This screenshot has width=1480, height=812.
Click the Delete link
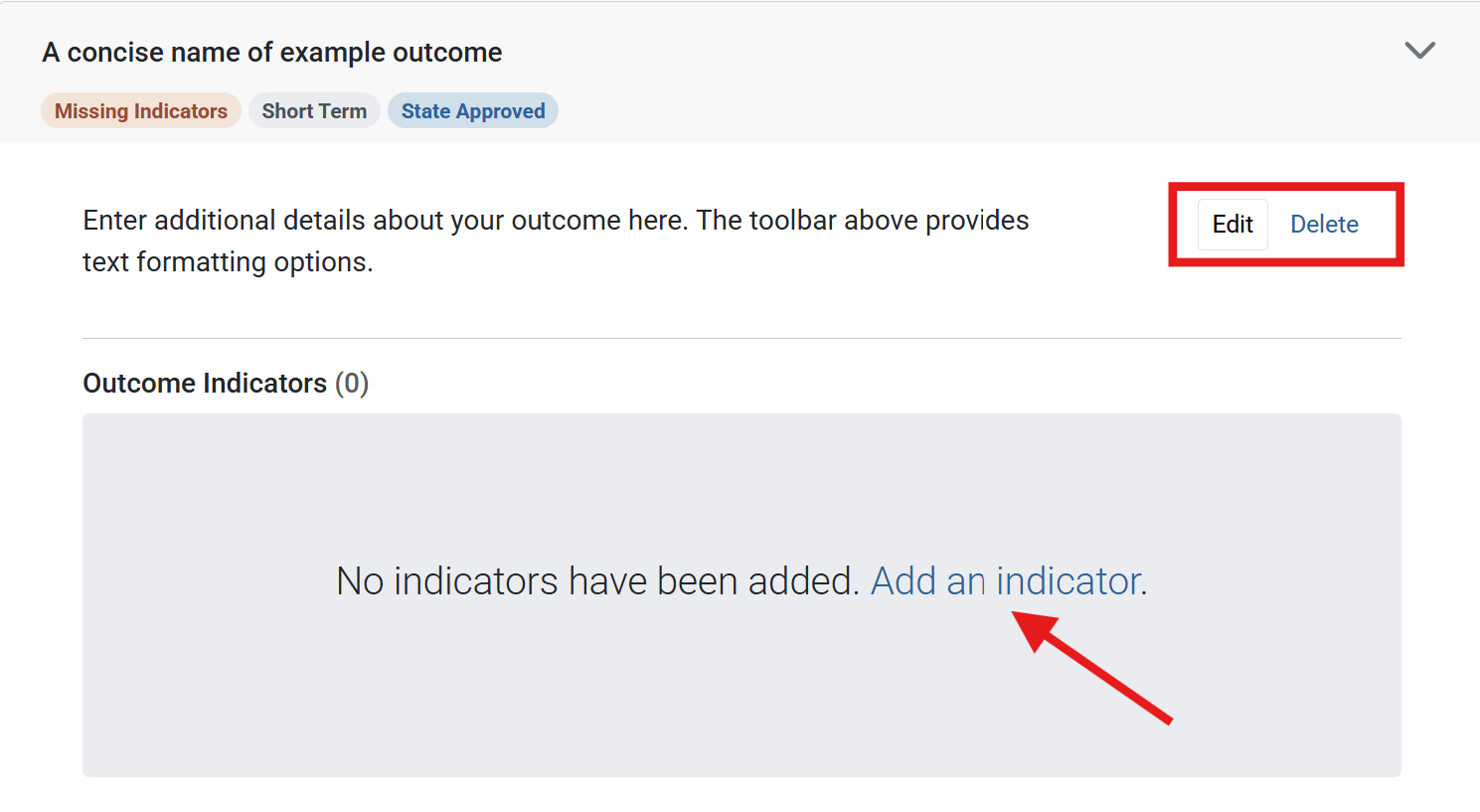pyautogui.click(x=1324, y=225)
